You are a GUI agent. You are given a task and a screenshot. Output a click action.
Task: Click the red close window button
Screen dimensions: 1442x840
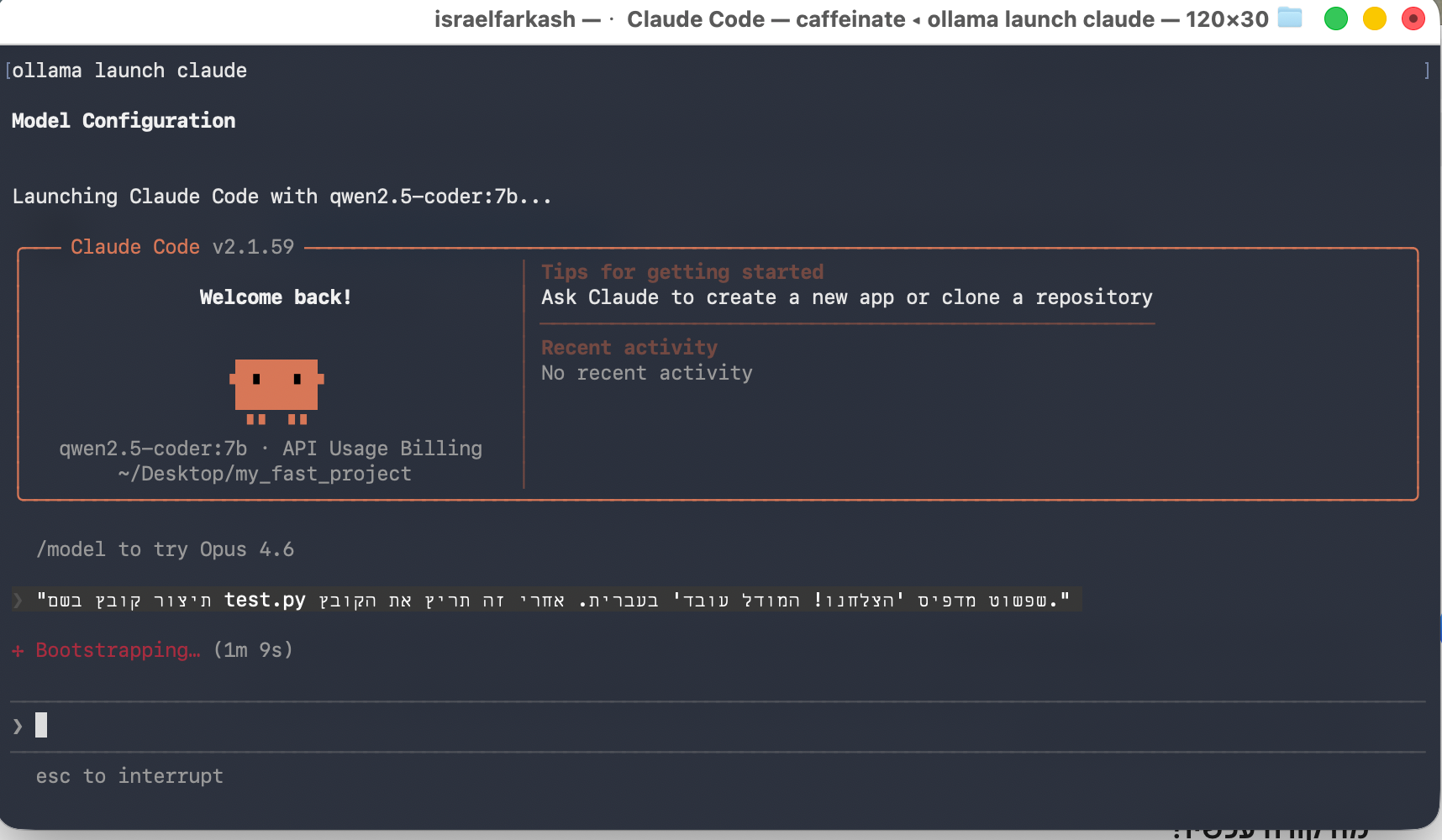[x=1413, y=18]
